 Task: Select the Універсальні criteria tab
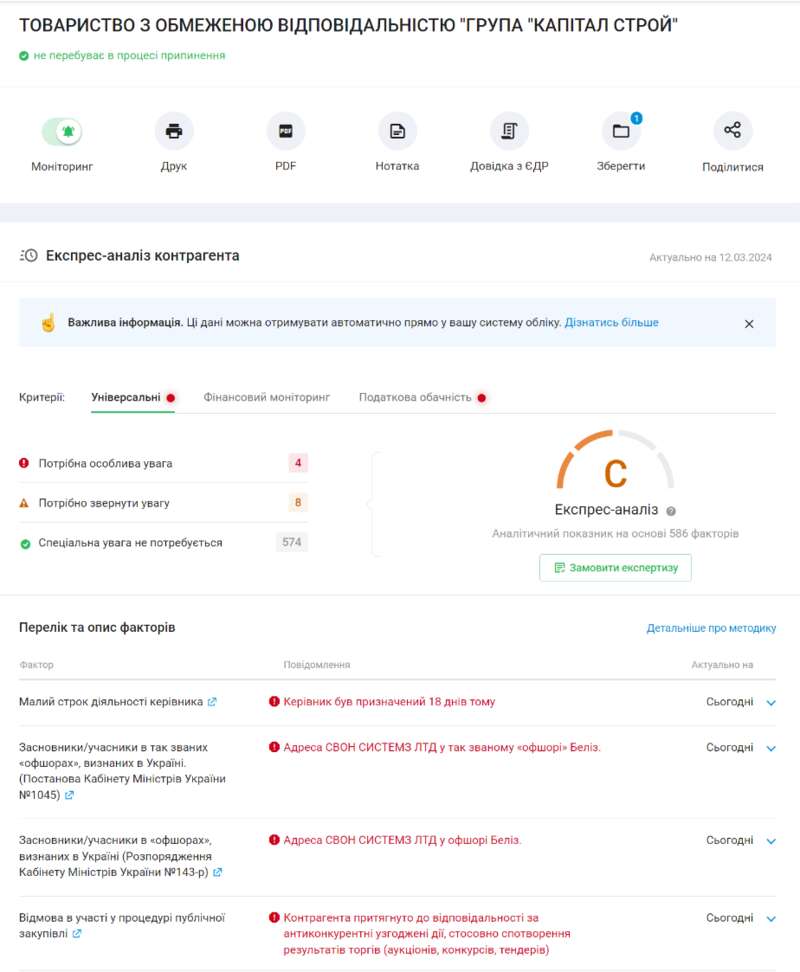[126, 397]
